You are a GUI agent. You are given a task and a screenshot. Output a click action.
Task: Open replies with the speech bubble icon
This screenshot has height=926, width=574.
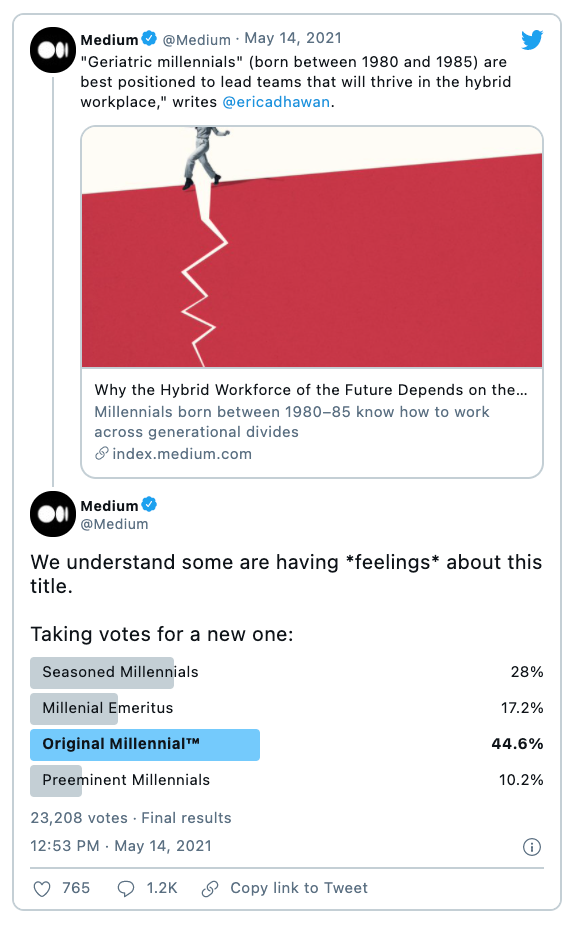pos(126,889)
